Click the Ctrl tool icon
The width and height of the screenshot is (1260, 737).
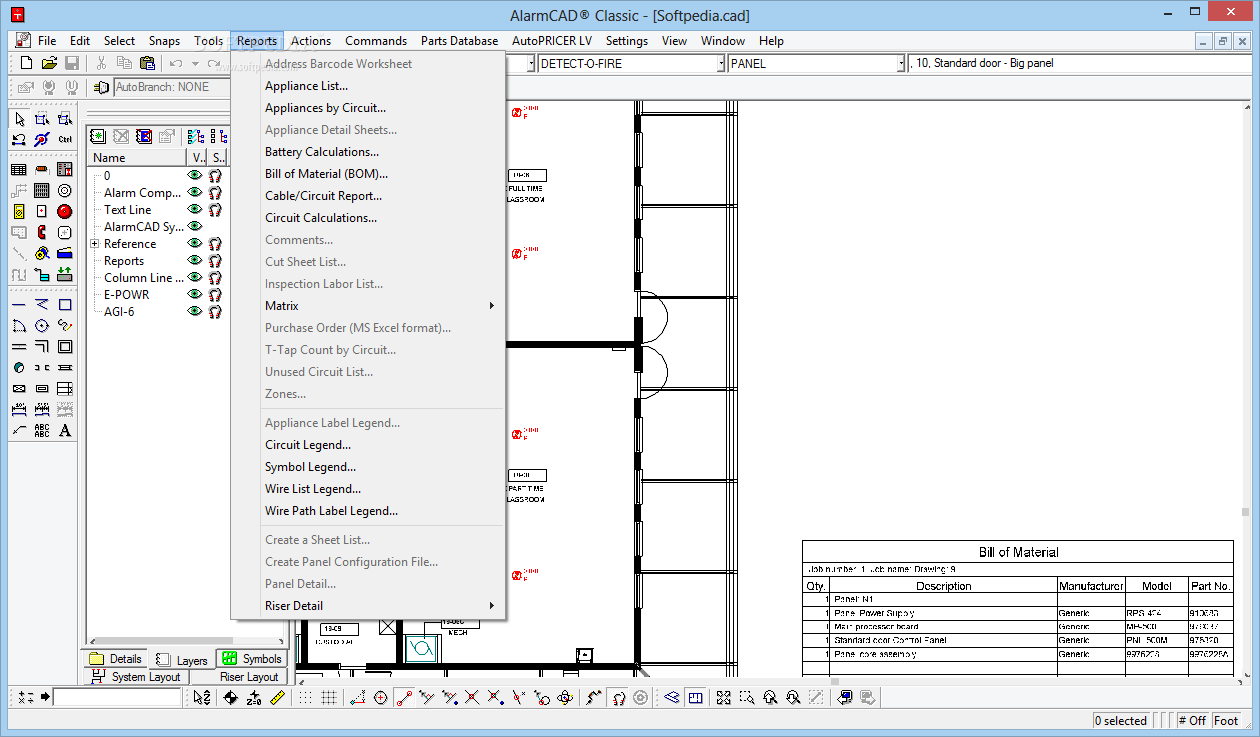click(65, 139)
